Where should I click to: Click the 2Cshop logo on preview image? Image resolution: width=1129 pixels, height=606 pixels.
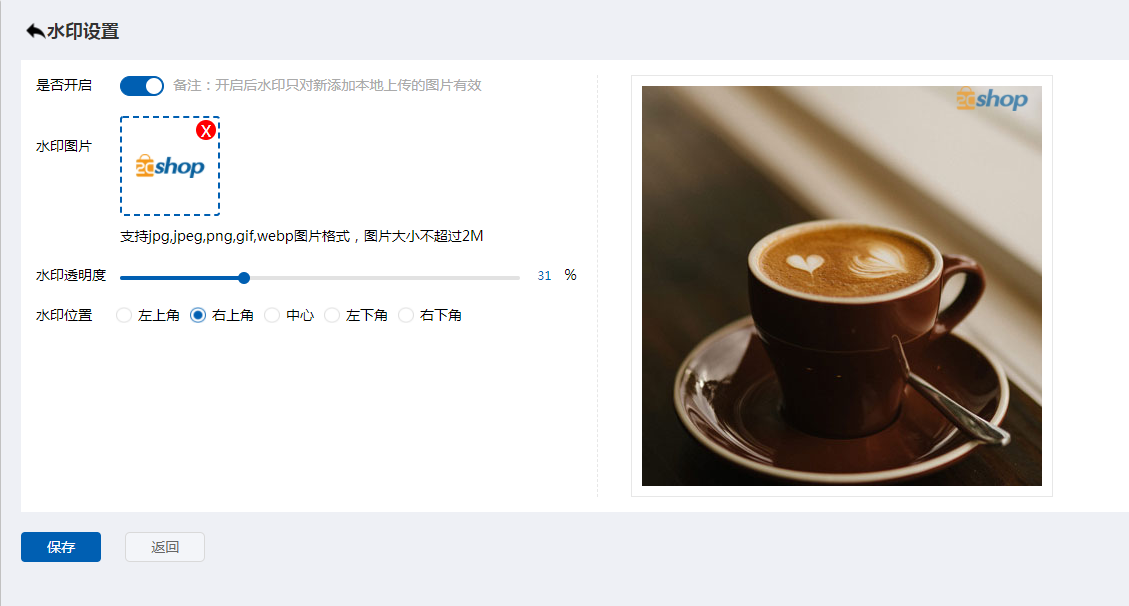click(991, 99)
